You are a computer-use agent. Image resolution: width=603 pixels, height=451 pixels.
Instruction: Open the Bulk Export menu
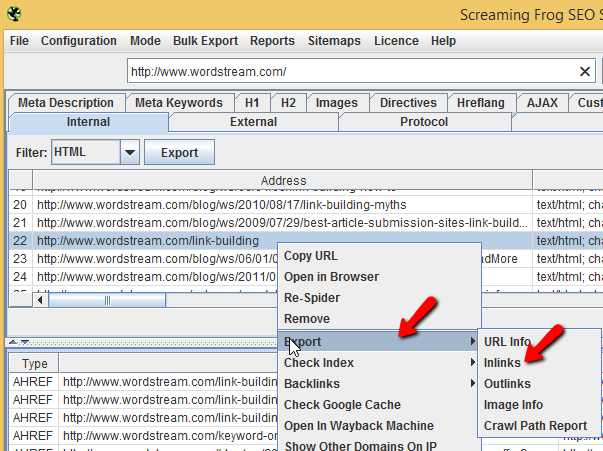(205, 41)
